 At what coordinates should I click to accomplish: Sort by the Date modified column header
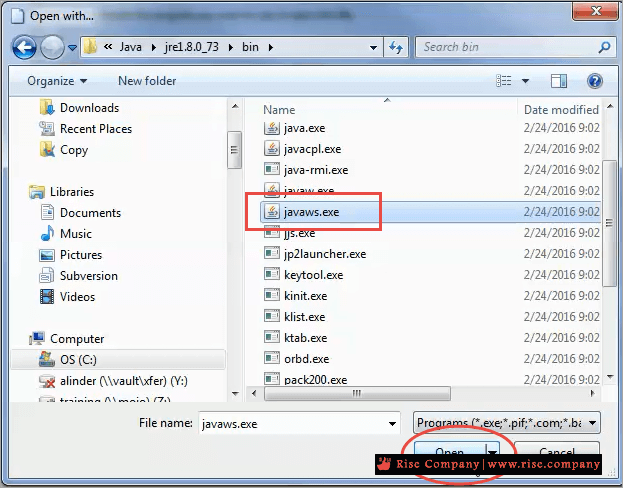click(x=561, y=109)
